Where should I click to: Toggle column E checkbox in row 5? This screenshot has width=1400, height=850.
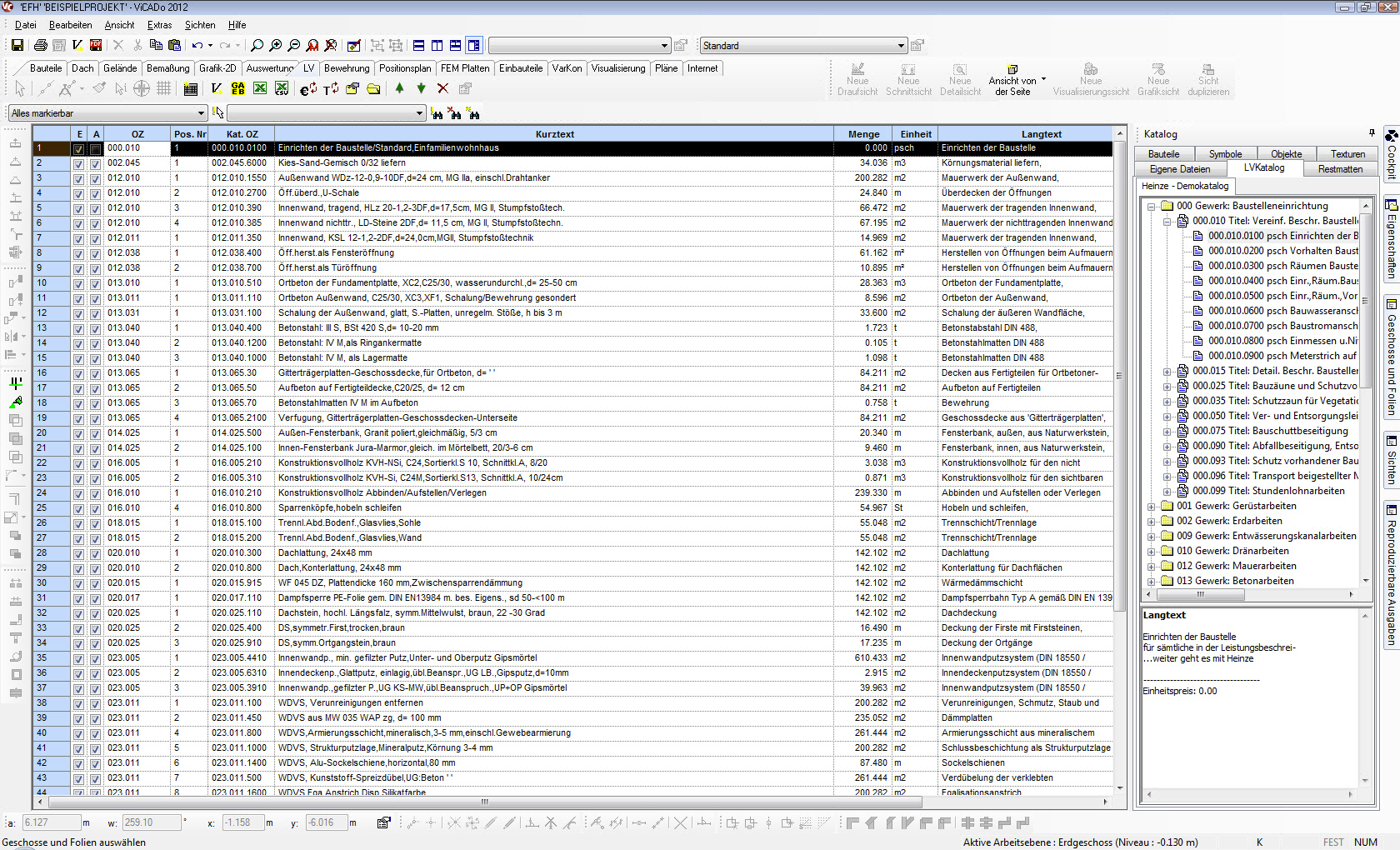[x=79, y=208]
